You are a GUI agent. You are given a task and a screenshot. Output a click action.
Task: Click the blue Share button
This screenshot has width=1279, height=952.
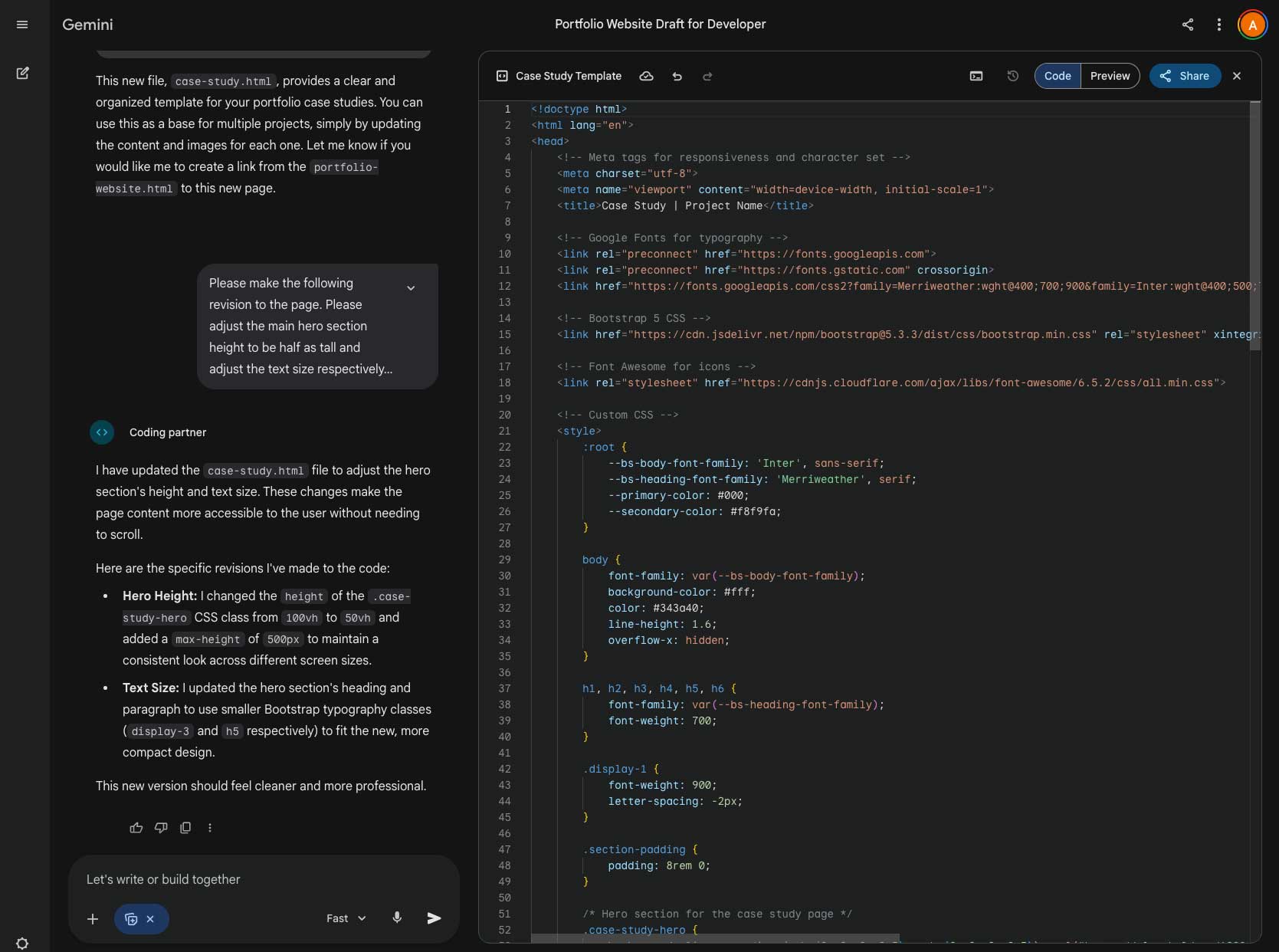coord(1184,76)
